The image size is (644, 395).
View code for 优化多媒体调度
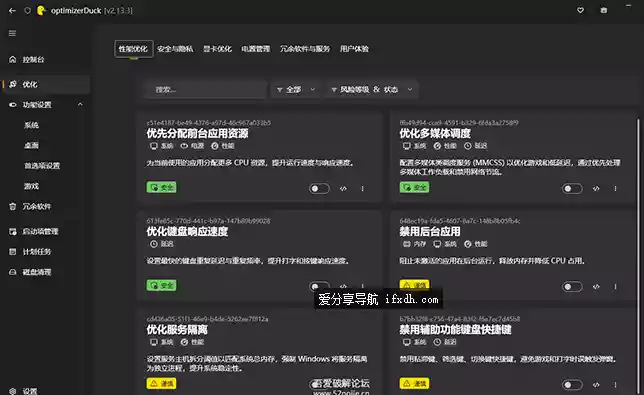click(596, 188)
